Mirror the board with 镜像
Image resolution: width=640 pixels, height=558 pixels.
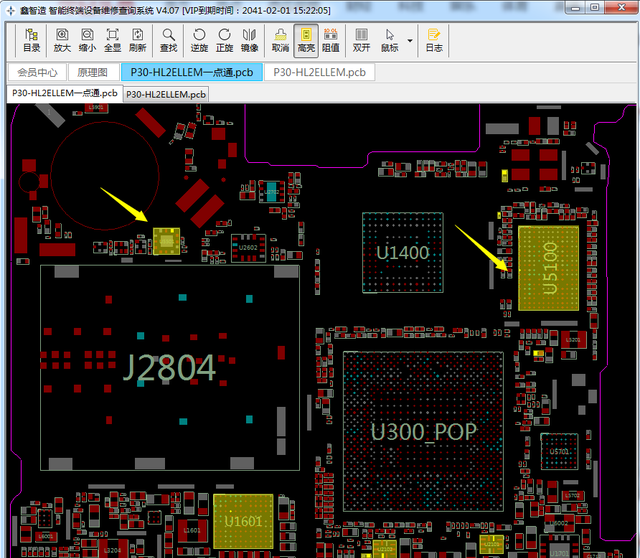tap(249, 40)
